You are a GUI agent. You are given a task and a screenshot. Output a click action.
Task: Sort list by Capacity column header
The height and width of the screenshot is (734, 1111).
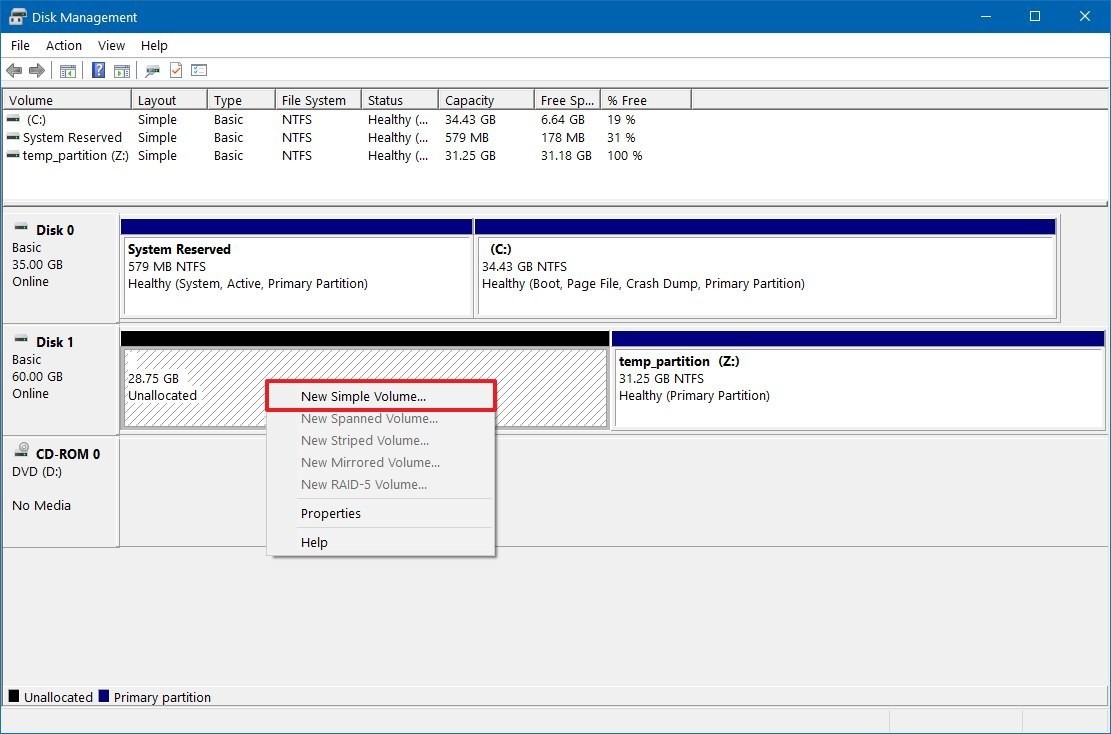[470, 100]
